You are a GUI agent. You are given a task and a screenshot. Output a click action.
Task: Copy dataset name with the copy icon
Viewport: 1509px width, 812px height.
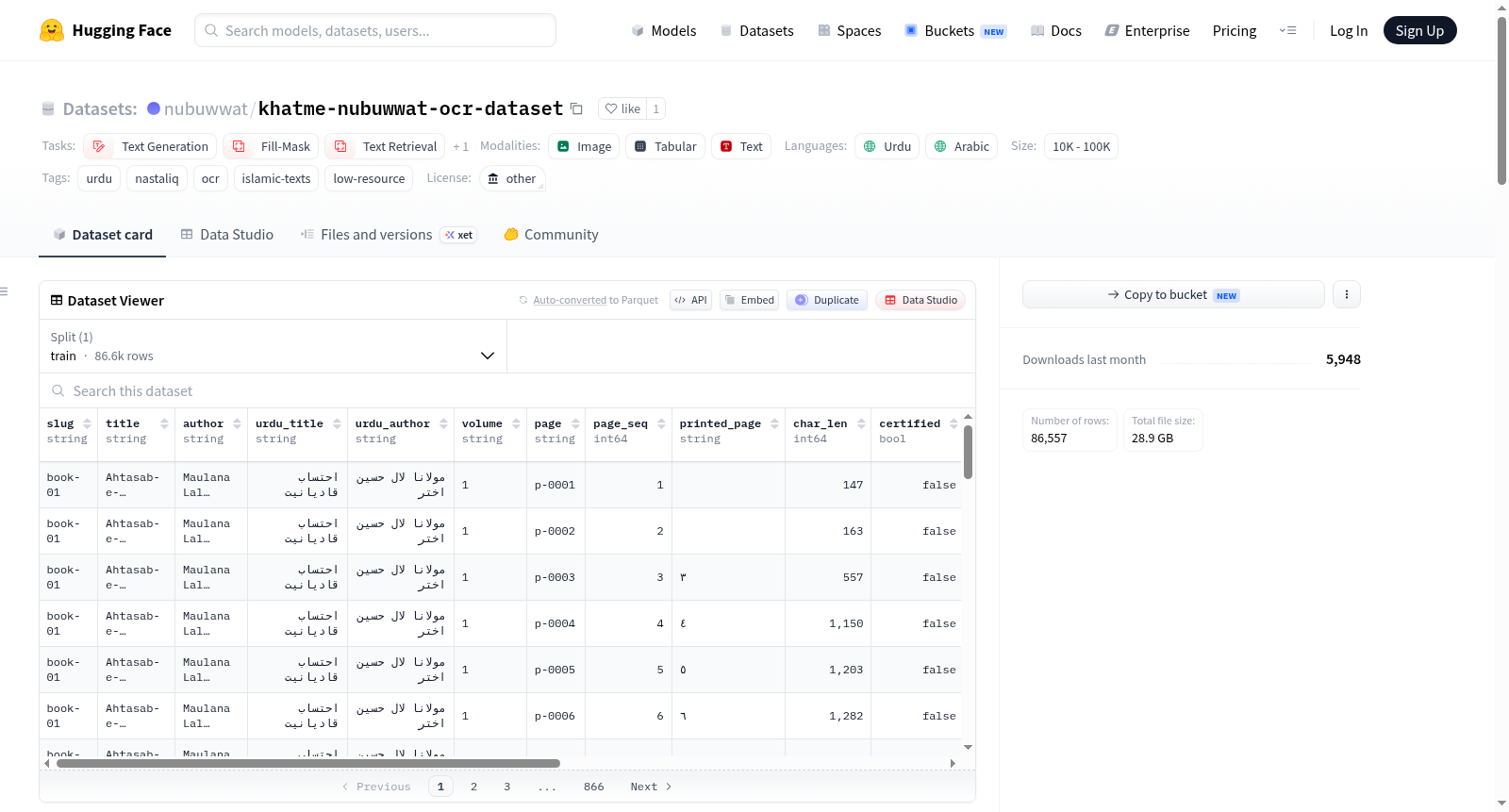[x=576, y=108]
